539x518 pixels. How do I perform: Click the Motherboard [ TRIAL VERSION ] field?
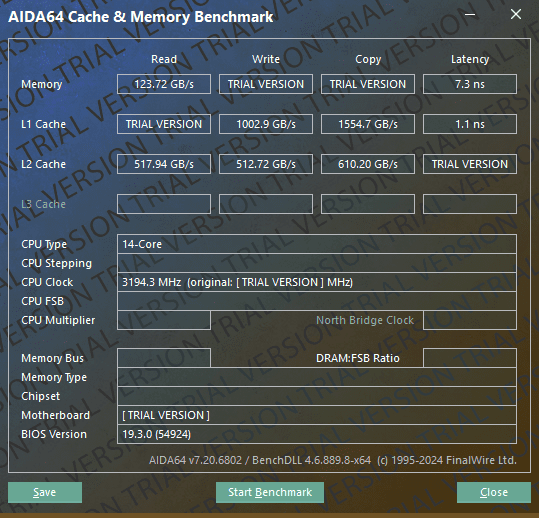317,415
